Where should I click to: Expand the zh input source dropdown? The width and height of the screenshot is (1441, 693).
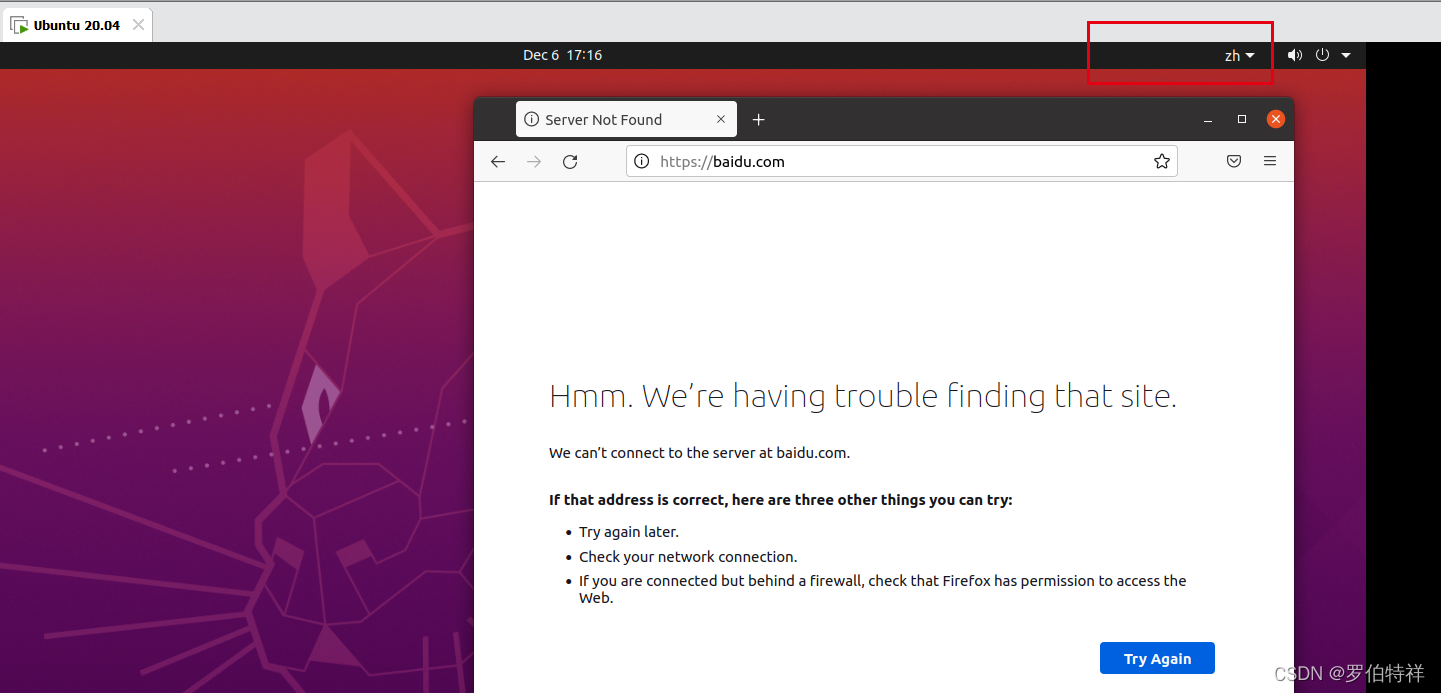point(1239,56)
